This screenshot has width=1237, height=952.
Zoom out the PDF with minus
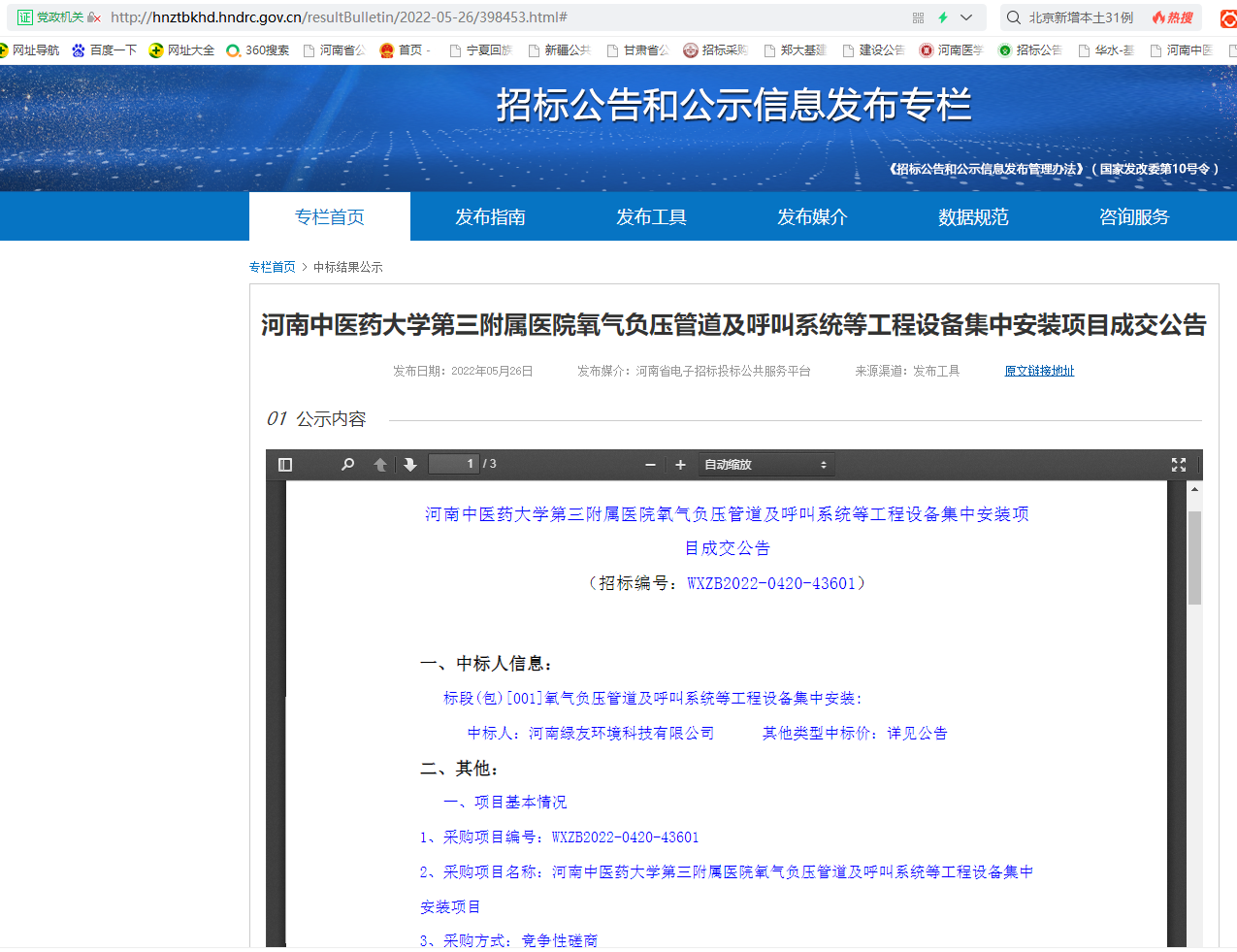coord(650,465)
